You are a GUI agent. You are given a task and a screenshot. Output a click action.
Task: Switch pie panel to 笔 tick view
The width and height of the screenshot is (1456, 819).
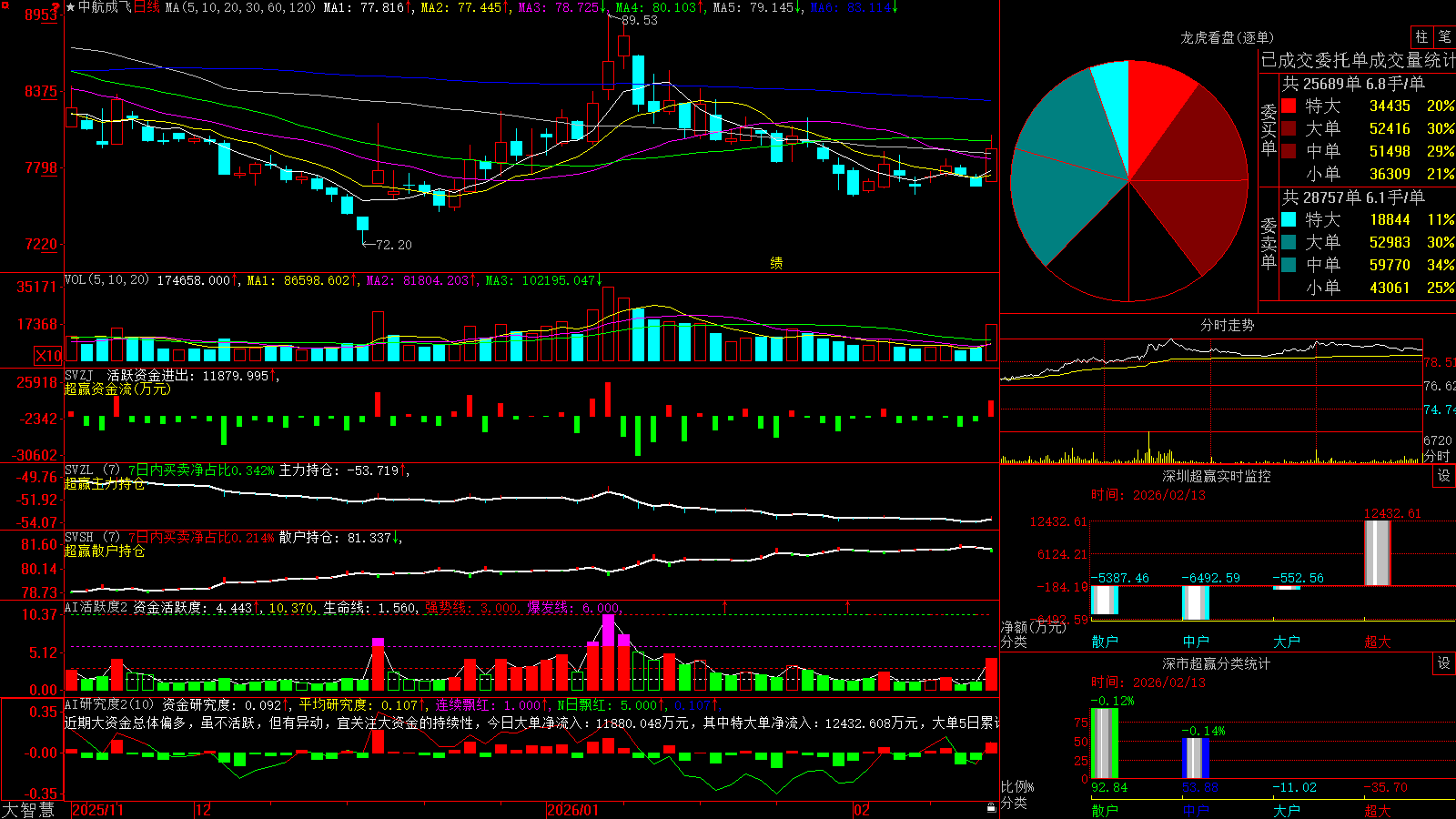coord(1444,37)
